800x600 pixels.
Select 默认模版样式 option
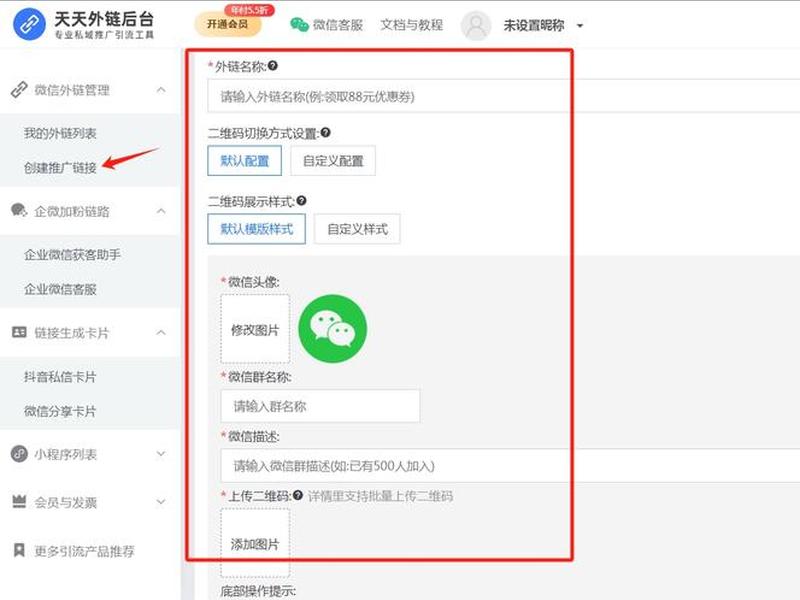tap(257, 229)
